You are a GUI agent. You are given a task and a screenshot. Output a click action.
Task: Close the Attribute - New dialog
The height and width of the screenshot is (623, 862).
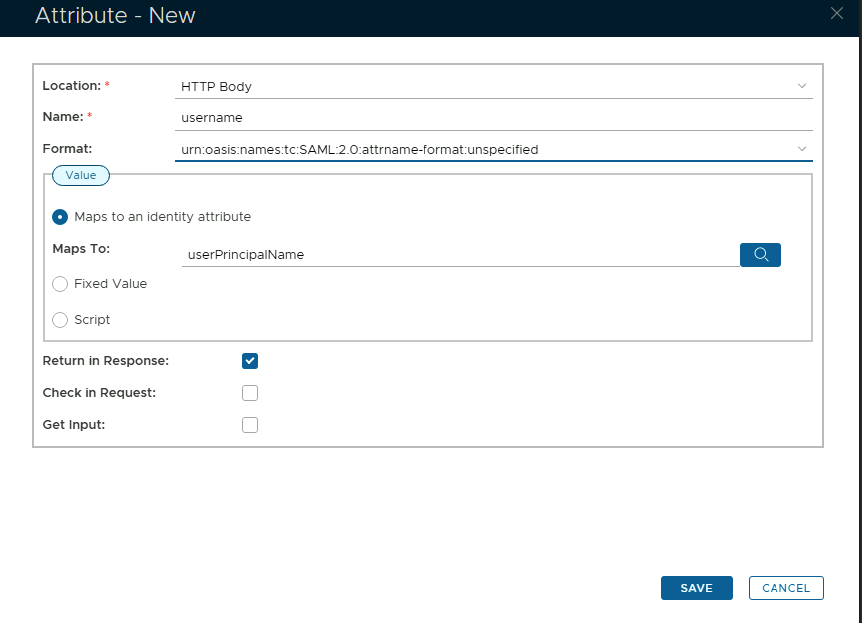(837, 13)
